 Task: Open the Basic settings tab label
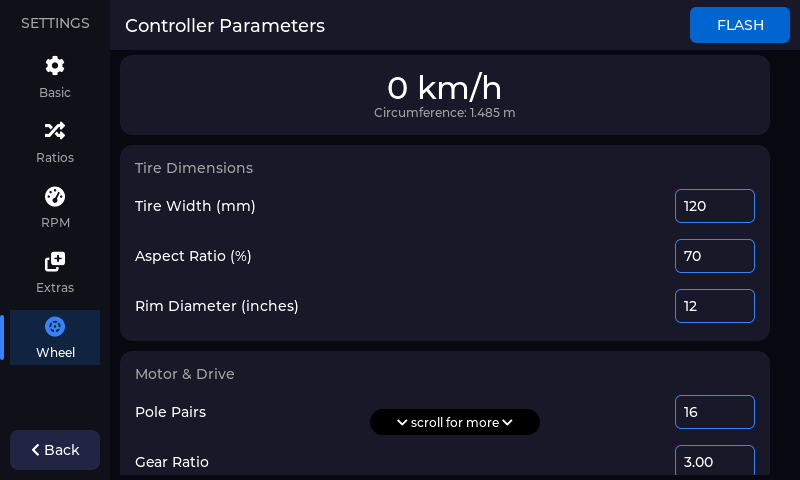click(x=55, y=93)
